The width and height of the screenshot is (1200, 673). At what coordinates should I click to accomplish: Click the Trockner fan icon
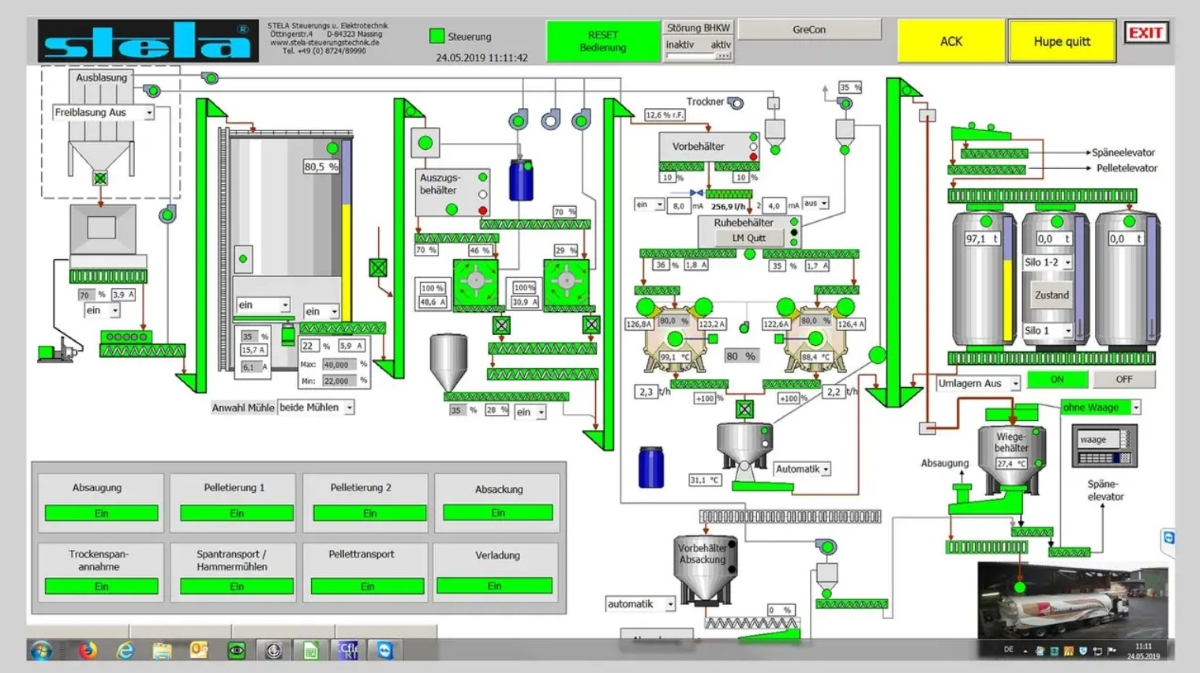pos(735,102)
